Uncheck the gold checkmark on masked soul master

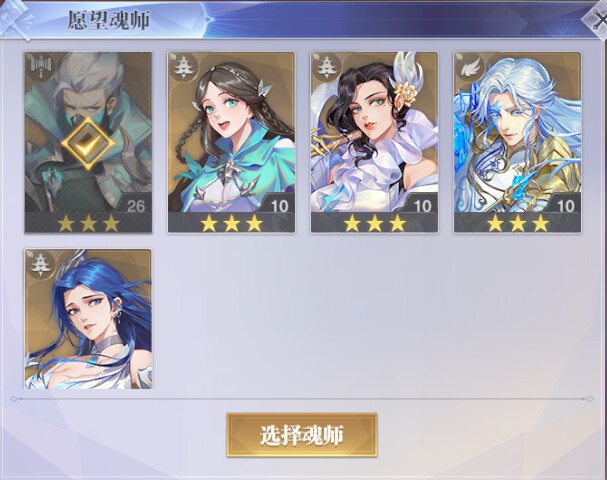point(88,144)
